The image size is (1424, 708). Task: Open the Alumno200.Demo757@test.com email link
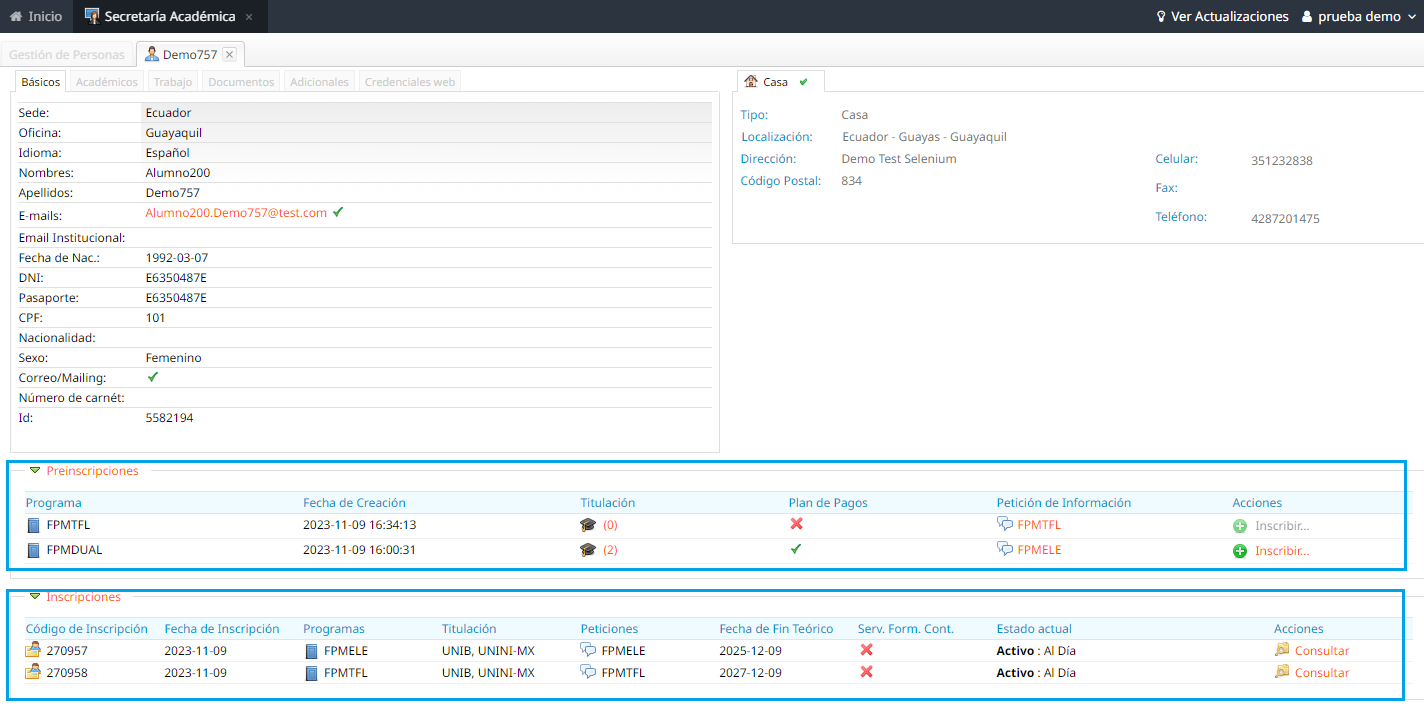click(x=236, y=213)
